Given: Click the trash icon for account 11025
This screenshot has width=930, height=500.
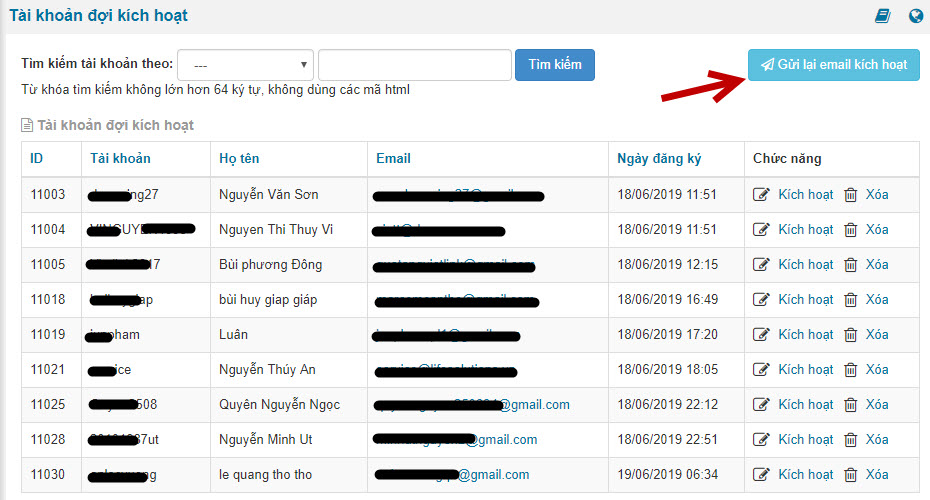Looking at the screenshot, I should tap(851, 405).
